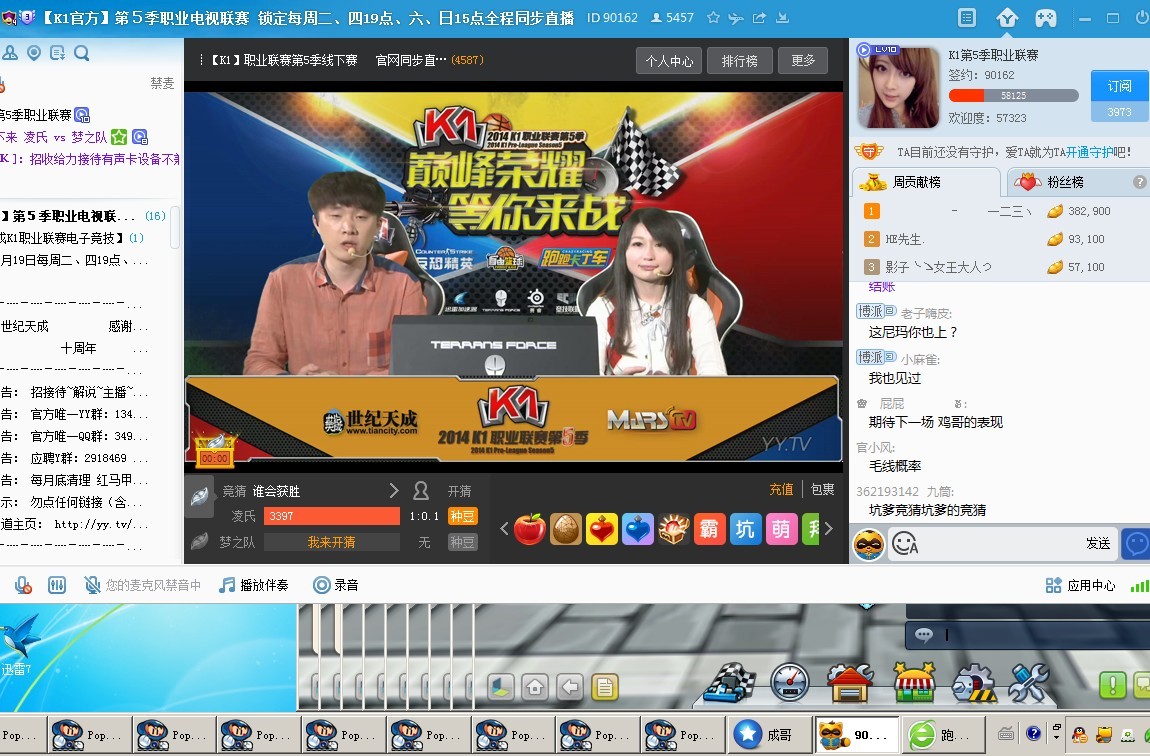Open the gear with hazard stripes icon in game
The image size is (1150, 756).
pos(973,684)
